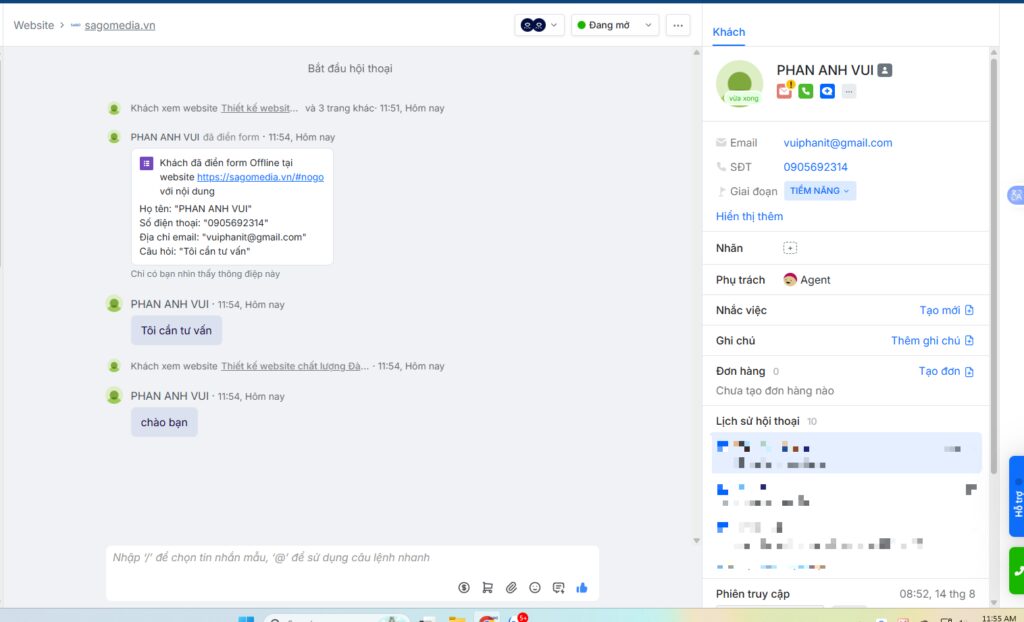The height and width of the screenshot is (622, 1024).
Task: Open the email icon with warning badge
Action: pos(784,90)
